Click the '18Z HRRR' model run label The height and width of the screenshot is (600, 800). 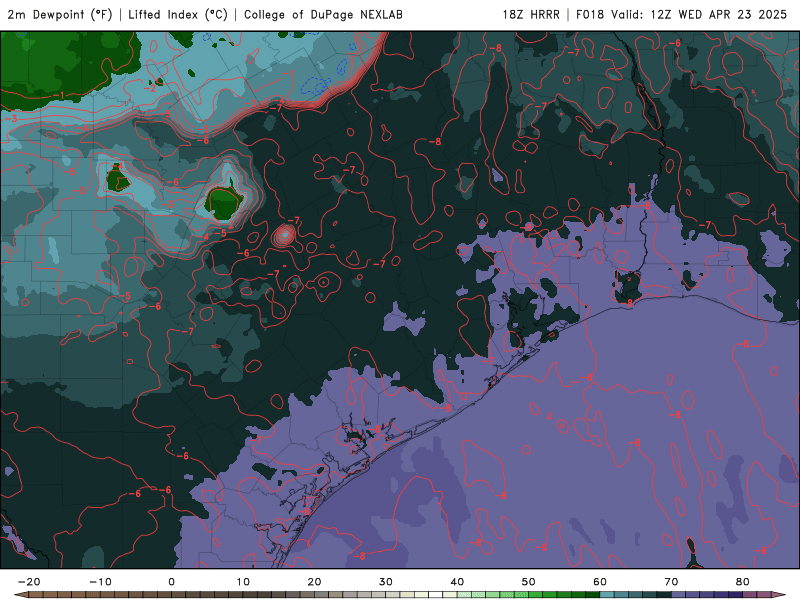(531, 14)
